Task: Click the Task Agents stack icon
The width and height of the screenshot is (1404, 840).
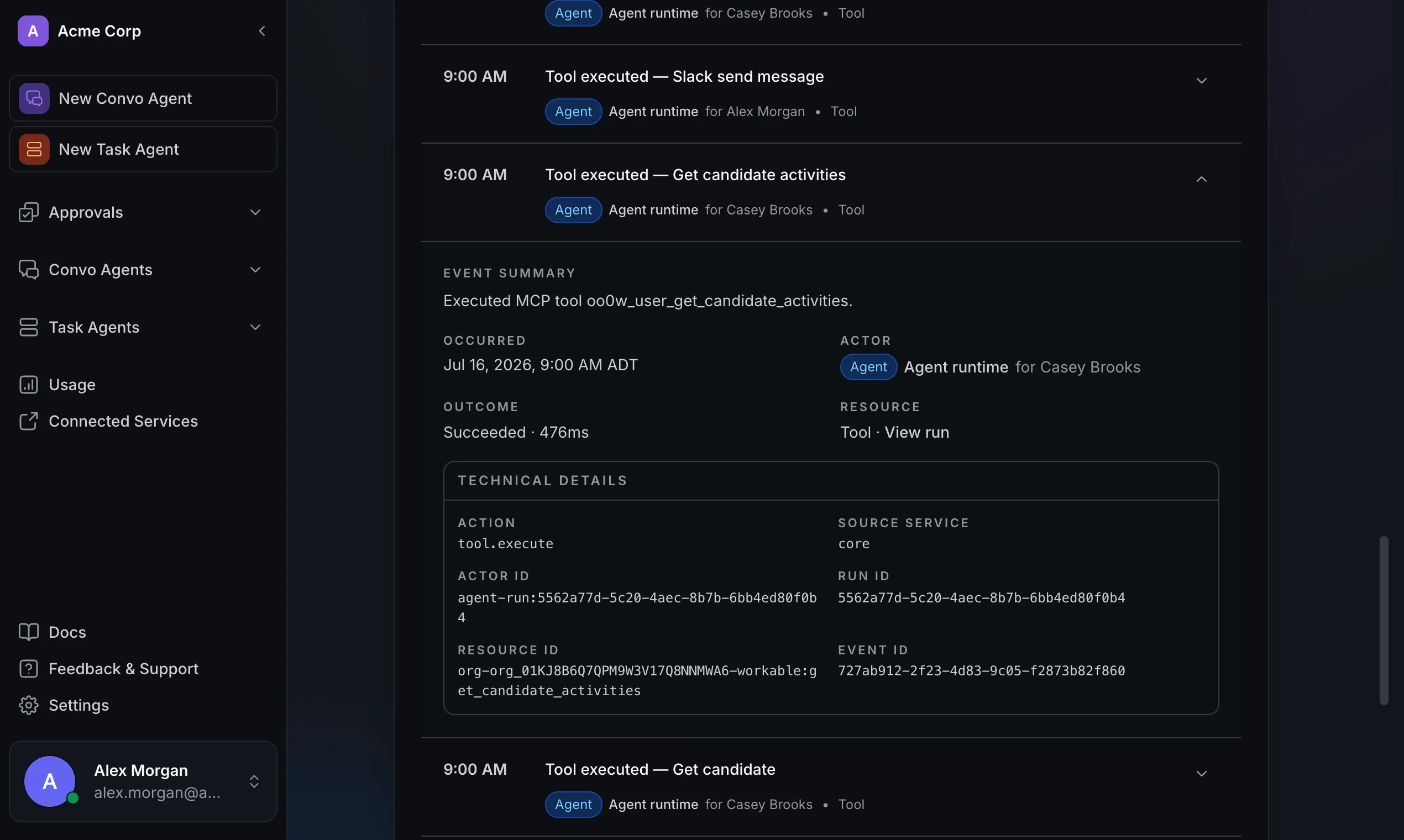Action: click(28, 327)
